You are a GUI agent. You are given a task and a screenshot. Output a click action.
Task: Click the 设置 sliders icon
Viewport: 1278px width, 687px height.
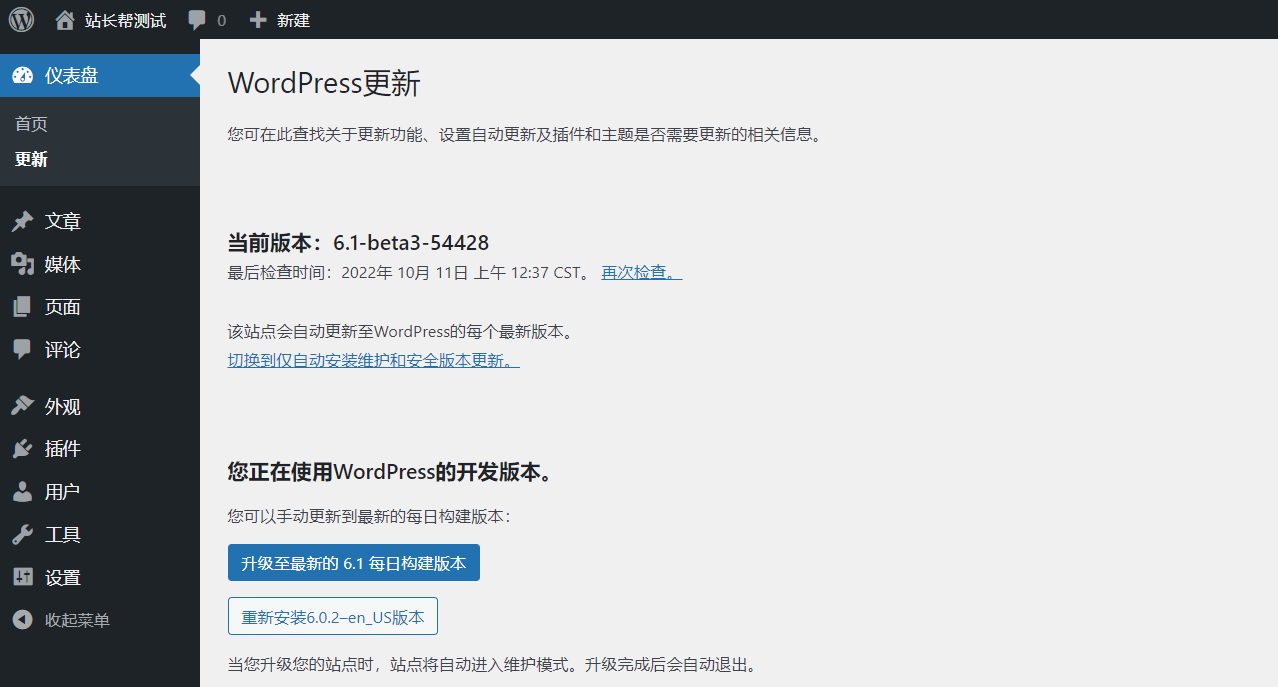pyautogui.click(x=22, y=578)
